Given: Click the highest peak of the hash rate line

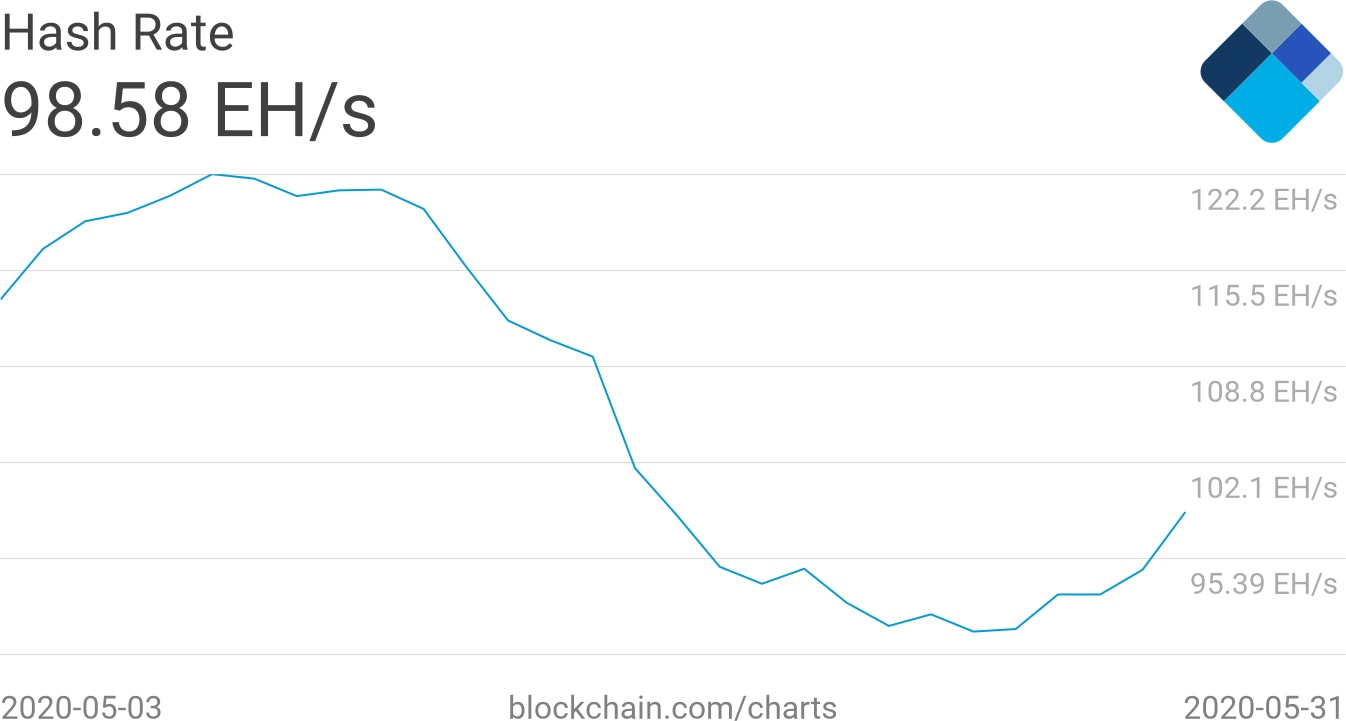Looking at the screenshot, I should click(x=212, y=175).
